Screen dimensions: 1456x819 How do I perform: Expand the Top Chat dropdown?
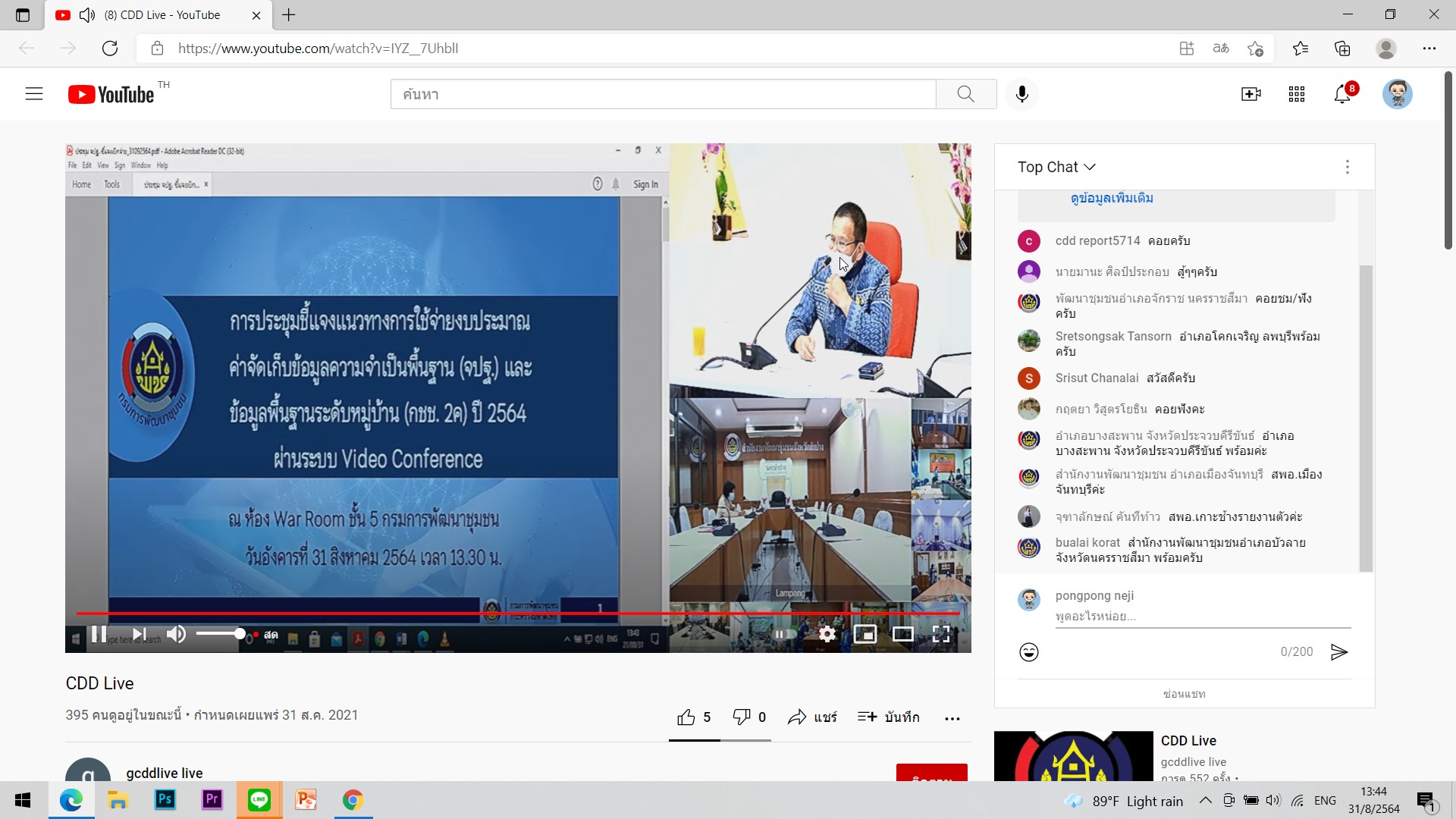(x=1056, y=167)
